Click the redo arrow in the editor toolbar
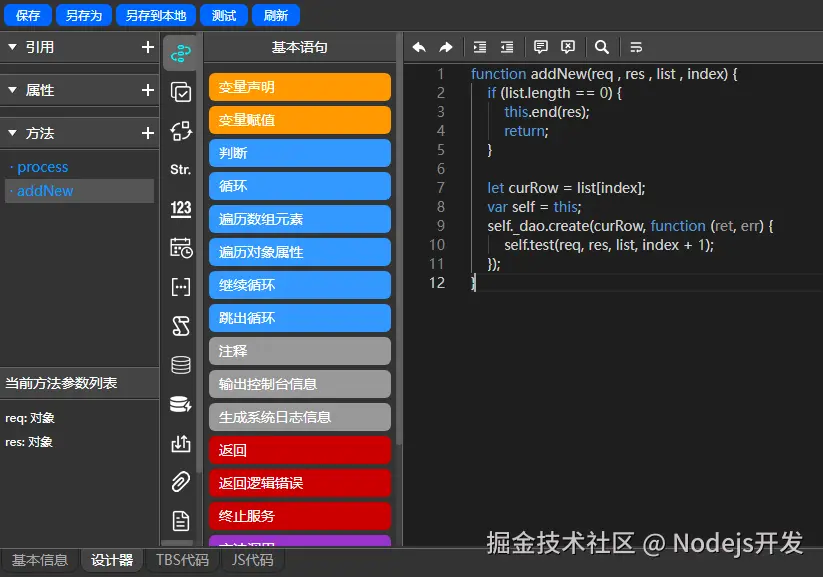Screen dimensions: 823x577 445,47
